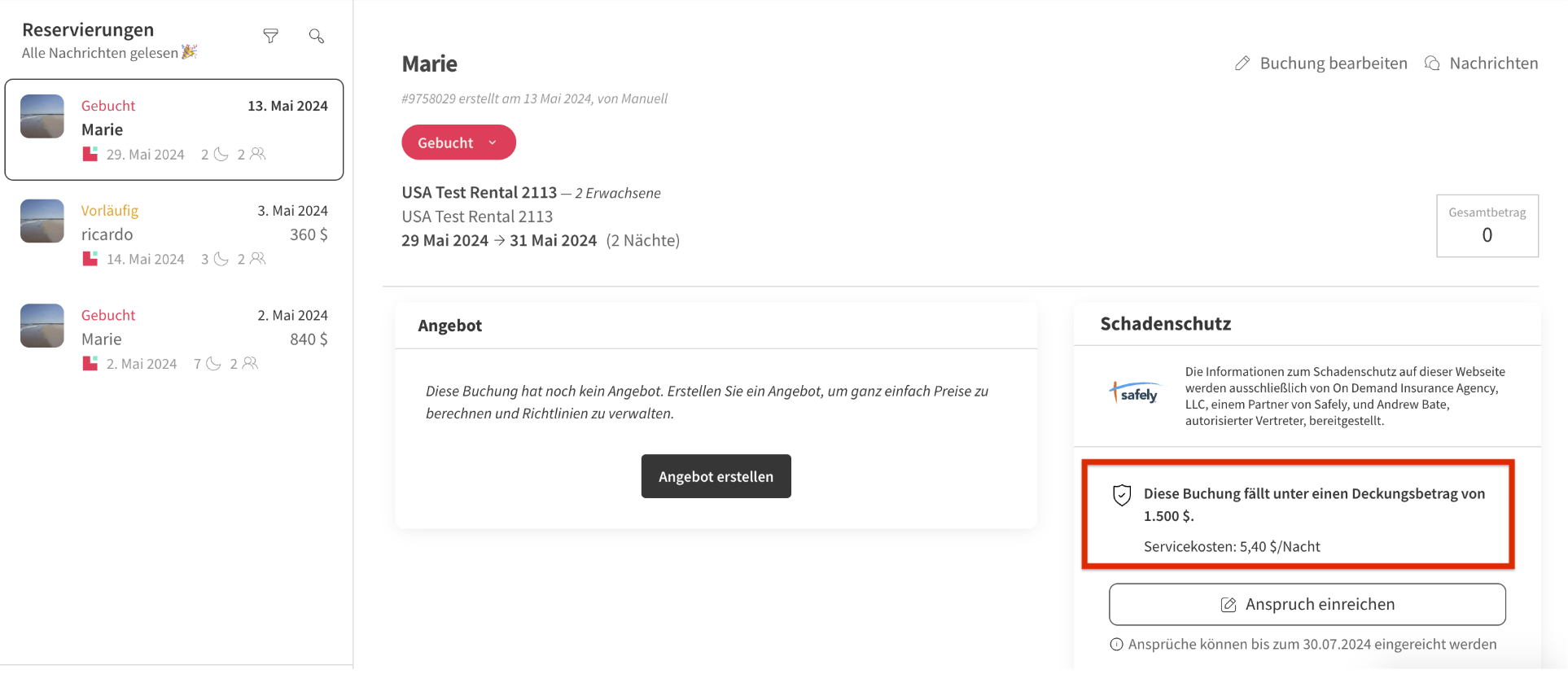Click Anspruch einreichen
Screen dimensions: 1568x674
click(x=1307, y=604)
